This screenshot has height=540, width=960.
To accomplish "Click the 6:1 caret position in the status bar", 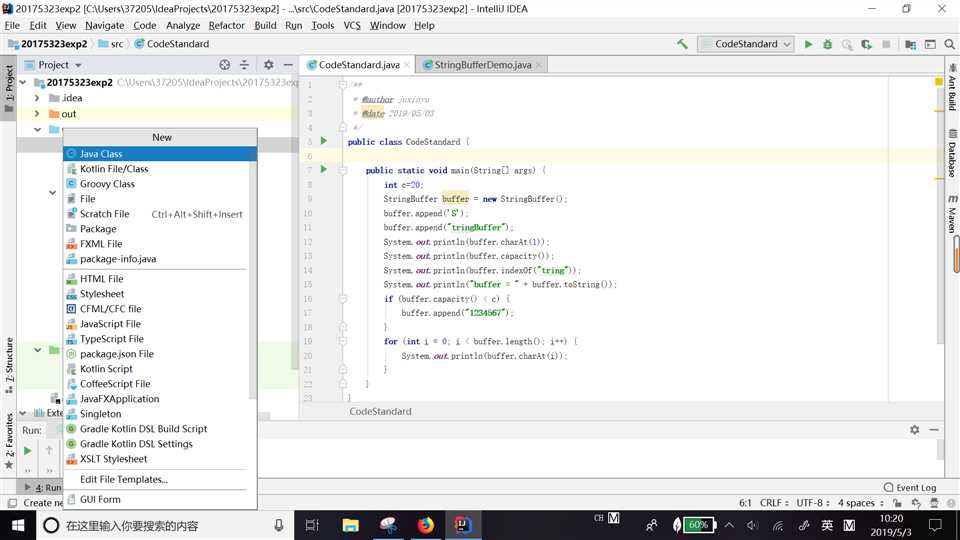I will click(x=745, y=503).
